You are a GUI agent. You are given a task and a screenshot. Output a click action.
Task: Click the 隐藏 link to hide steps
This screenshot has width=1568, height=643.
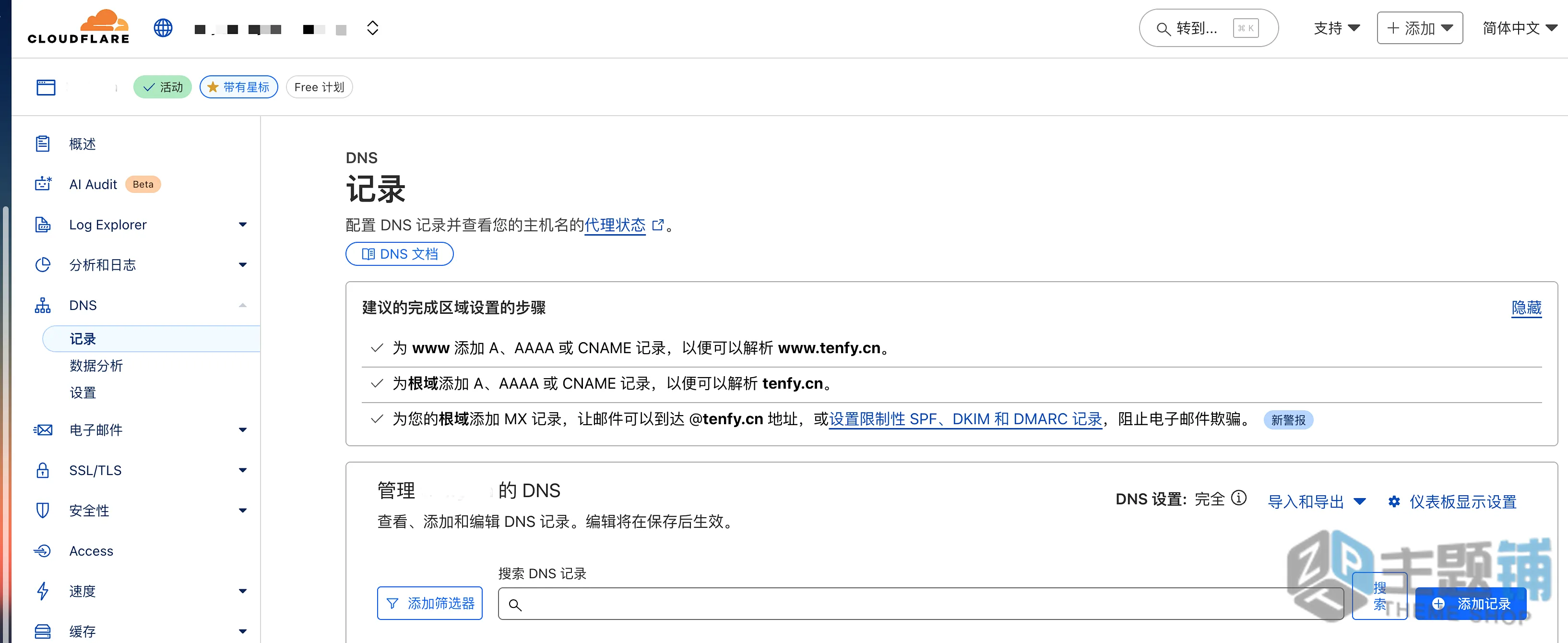click(1527, 308)
